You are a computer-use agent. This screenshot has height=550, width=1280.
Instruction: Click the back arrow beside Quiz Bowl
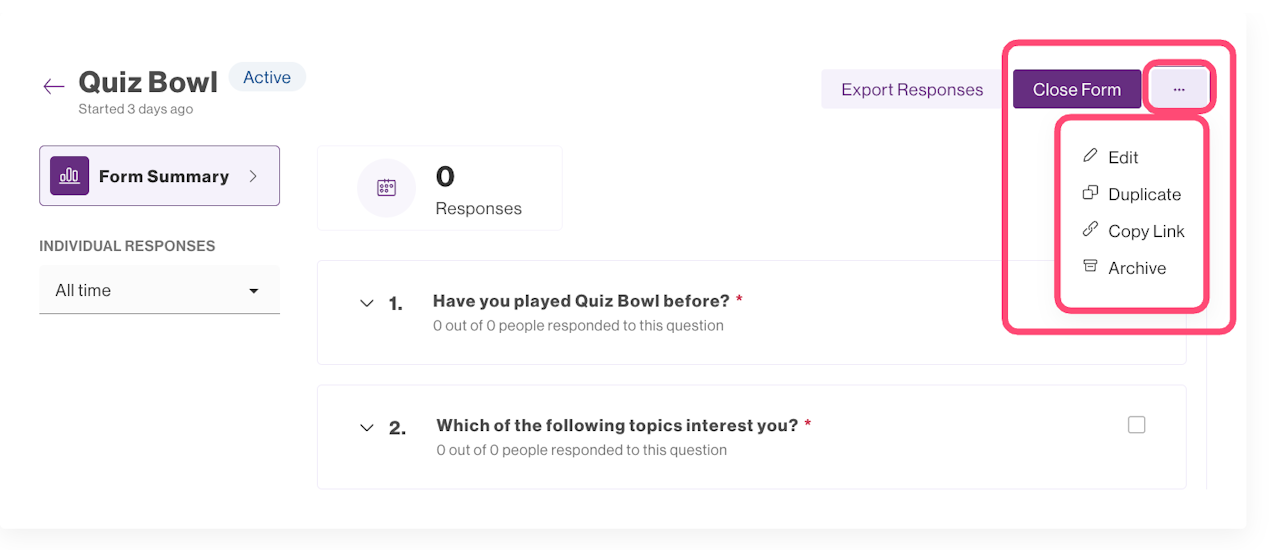click(x=54, y=86)
